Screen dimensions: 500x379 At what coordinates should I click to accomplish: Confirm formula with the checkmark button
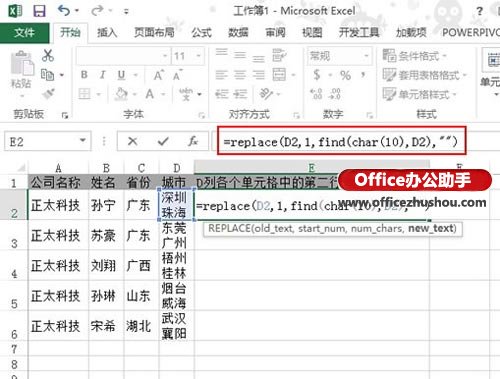[163, 141]
